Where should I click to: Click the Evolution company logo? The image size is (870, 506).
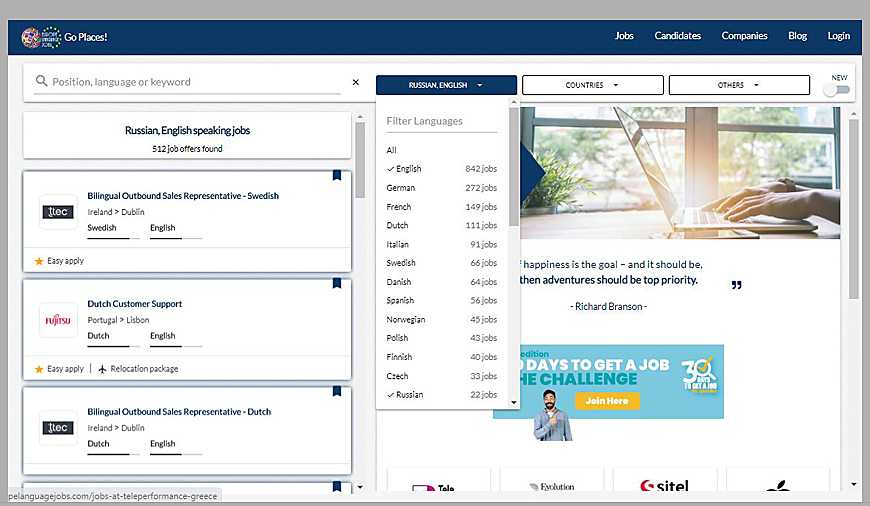coord(552,487)
